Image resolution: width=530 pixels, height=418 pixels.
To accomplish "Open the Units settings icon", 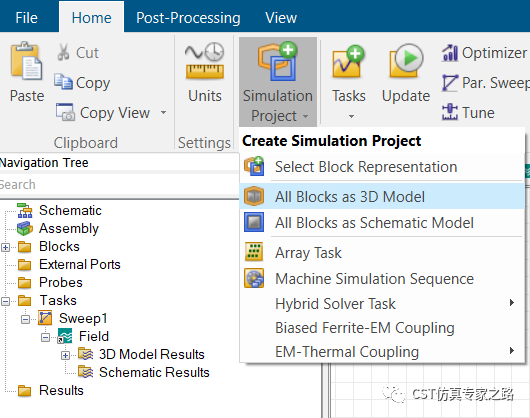I will point(204,61).
